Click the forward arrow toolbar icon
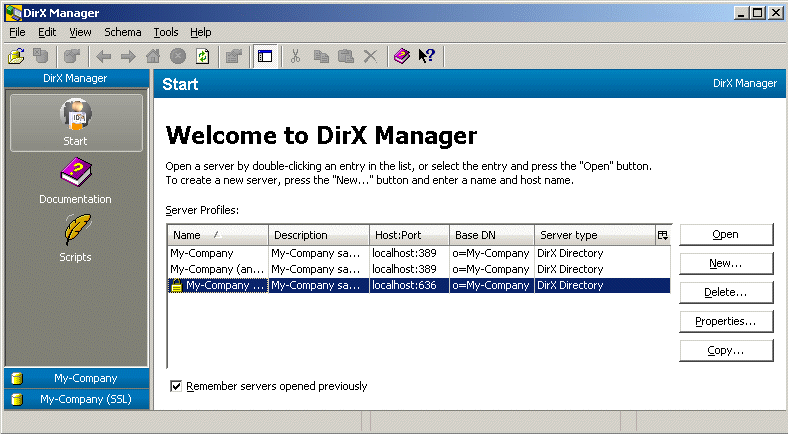The width and height of the screenshot is (788, 434). tap(128, 56)
